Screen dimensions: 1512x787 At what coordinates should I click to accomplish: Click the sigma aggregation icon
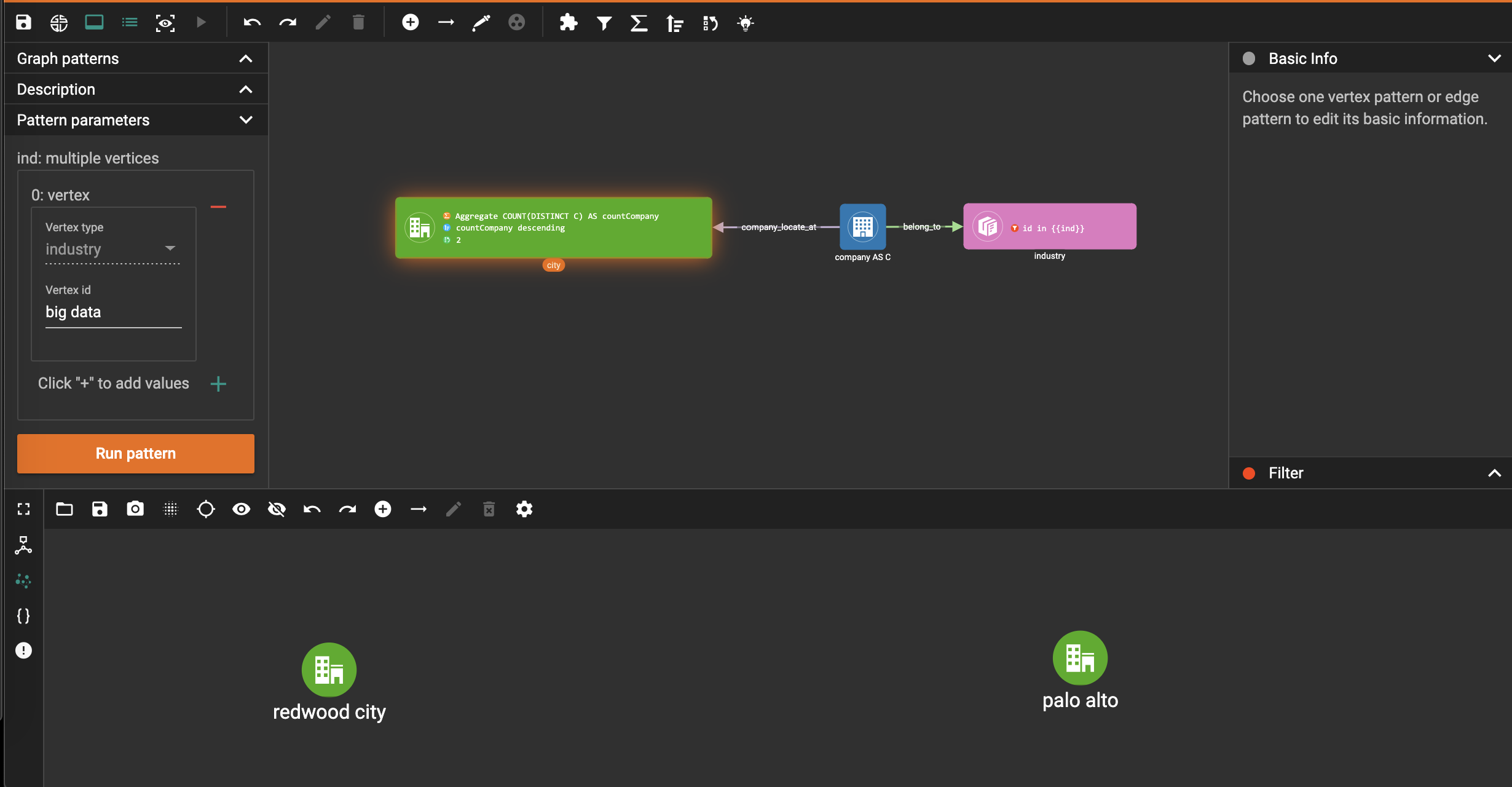(x=639, y=23)
